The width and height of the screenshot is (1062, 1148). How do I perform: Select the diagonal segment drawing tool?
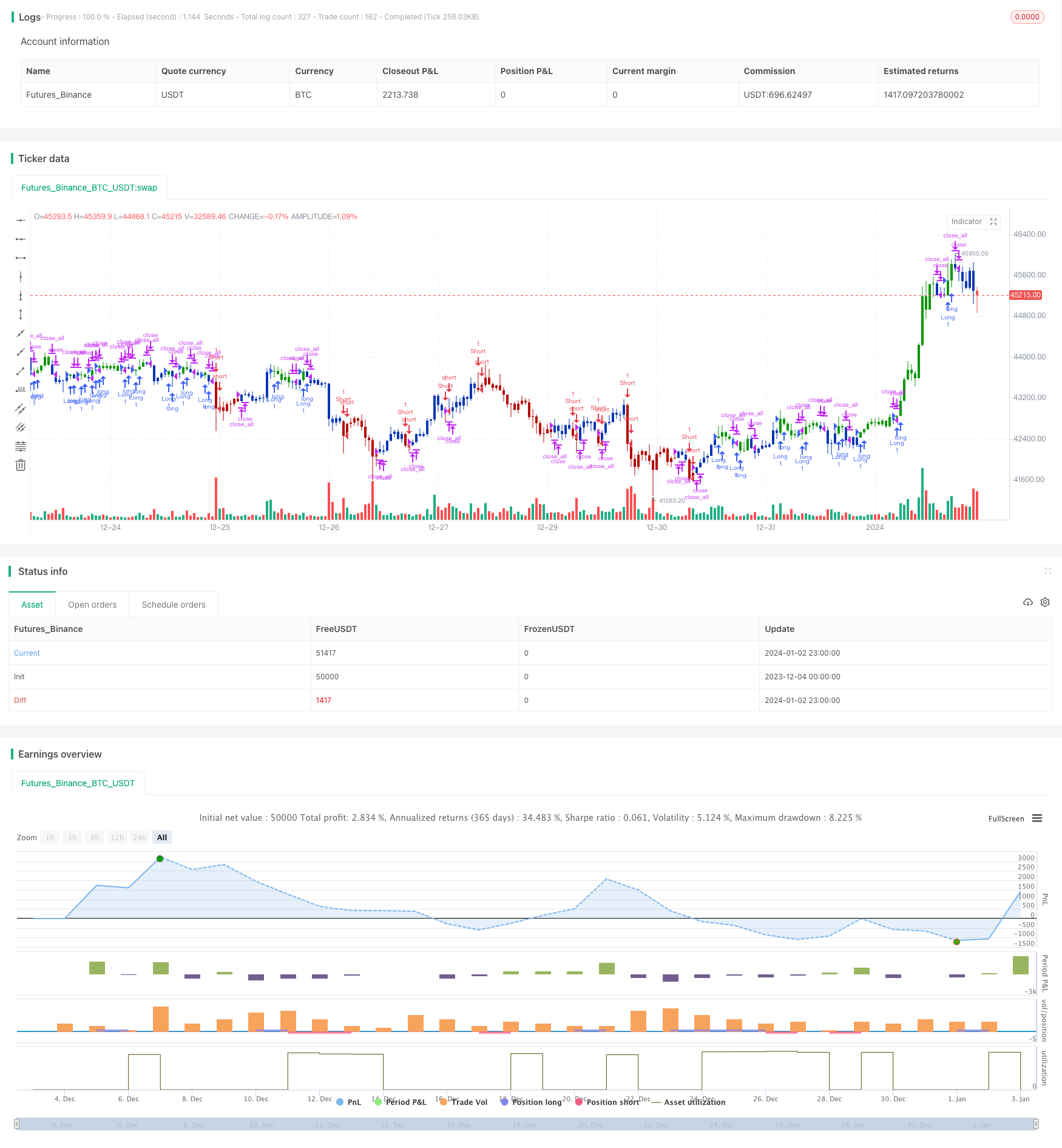point(21,371)
